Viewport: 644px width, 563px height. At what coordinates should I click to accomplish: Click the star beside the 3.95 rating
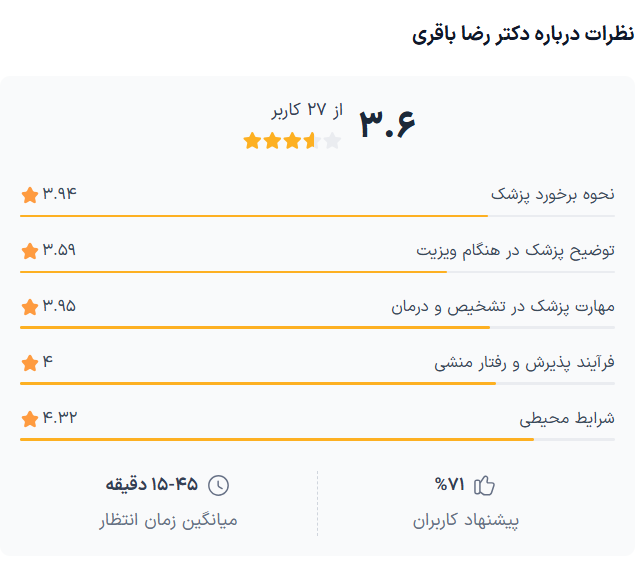click(x=29, y=306)
